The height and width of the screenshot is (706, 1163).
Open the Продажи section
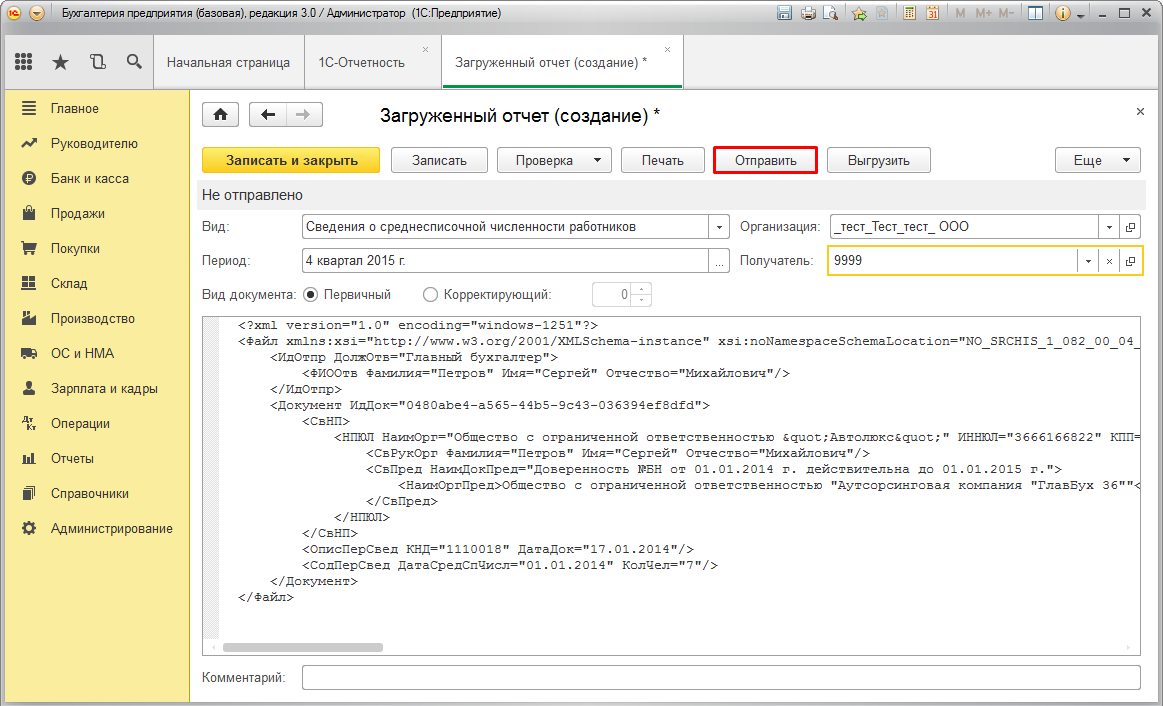coord(96,214)
